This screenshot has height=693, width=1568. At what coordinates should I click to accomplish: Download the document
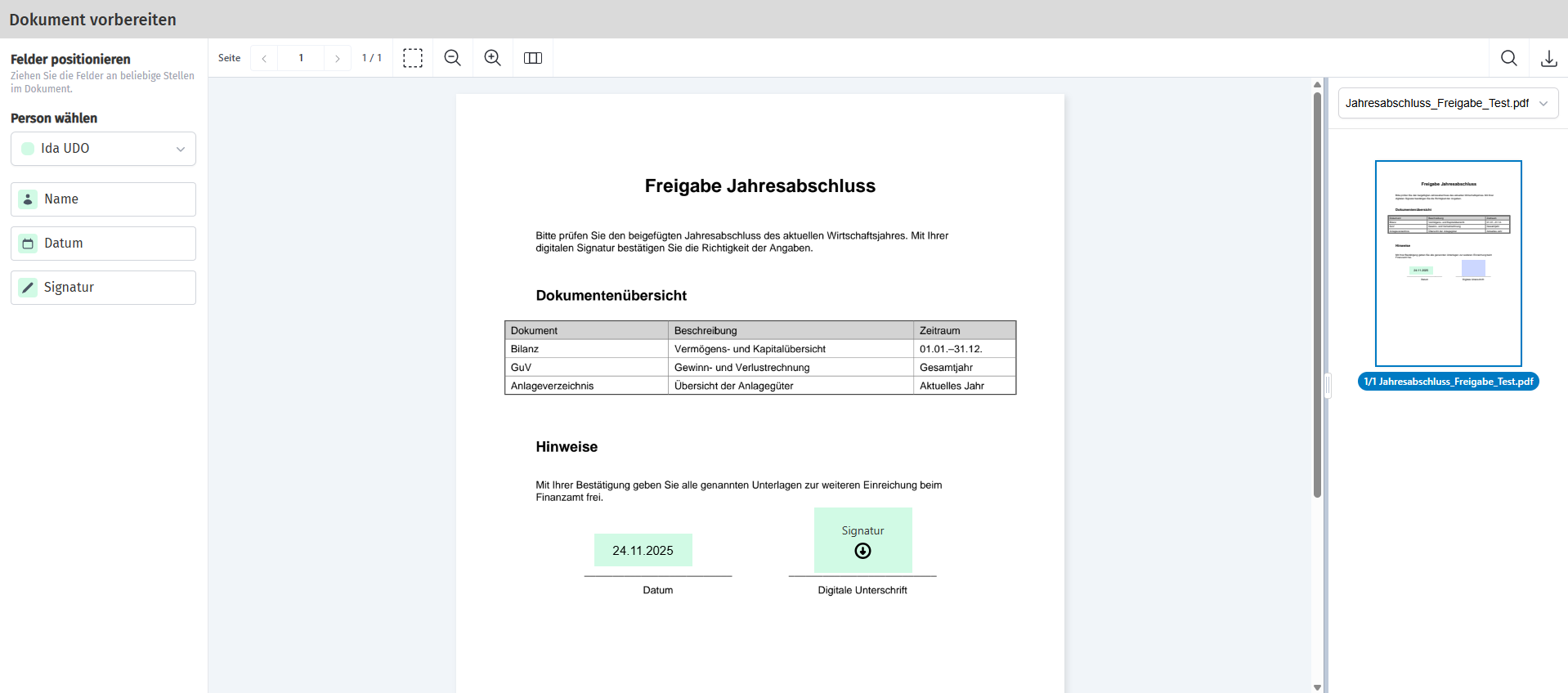(1549, 58)
